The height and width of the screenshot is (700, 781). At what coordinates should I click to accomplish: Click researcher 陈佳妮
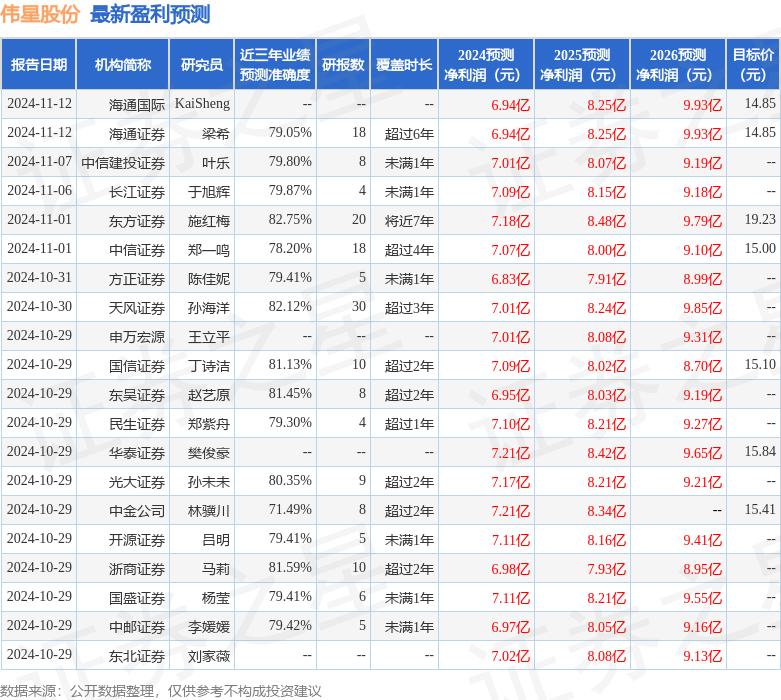tap(209, 279)
